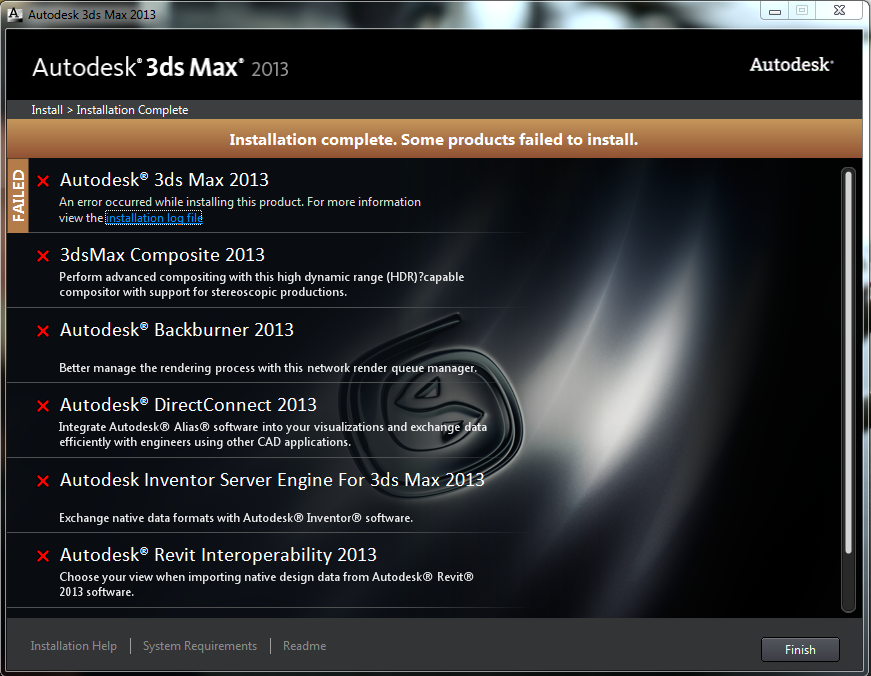Click the Autodesk logo at top right
This screenshot has height=676, width=871.
tap(790, 64)
